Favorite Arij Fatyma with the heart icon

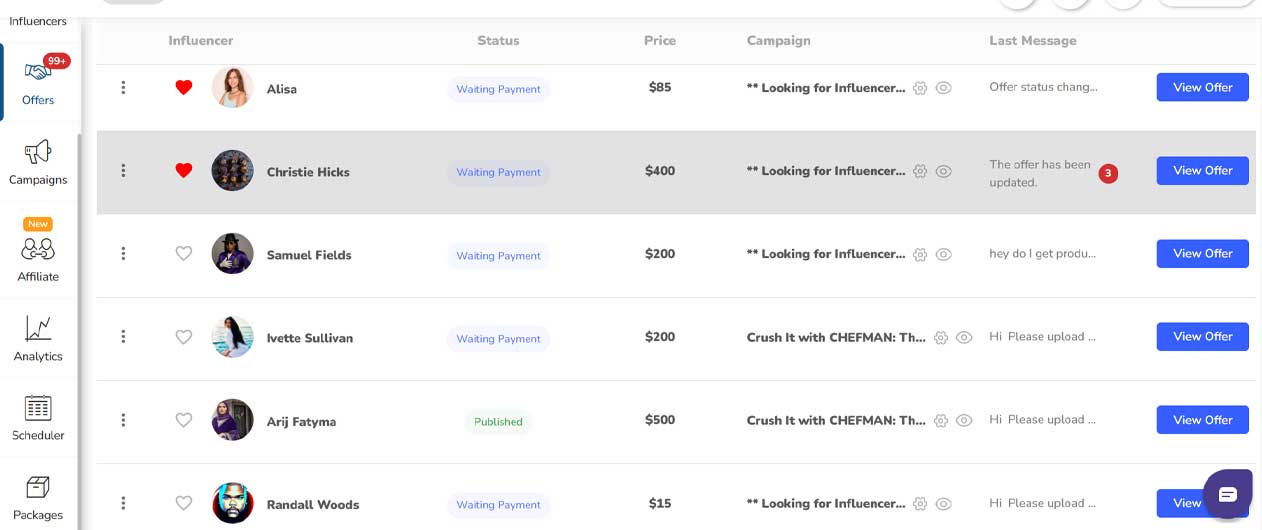(184, 420)
